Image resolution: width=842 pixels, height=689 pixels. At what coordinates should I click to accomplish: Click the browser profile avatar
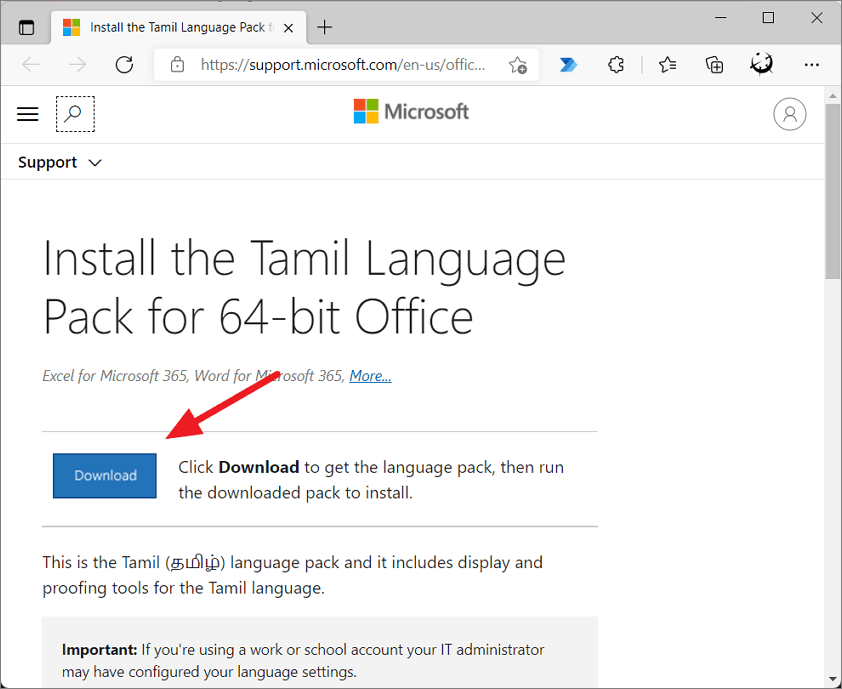pyautogui.click(x=762, y=64)
